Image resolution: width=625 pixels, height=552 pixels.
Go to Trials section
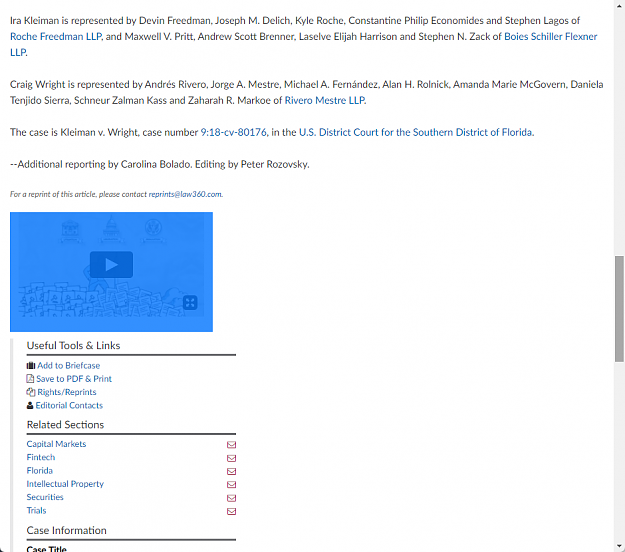[36, 511]
